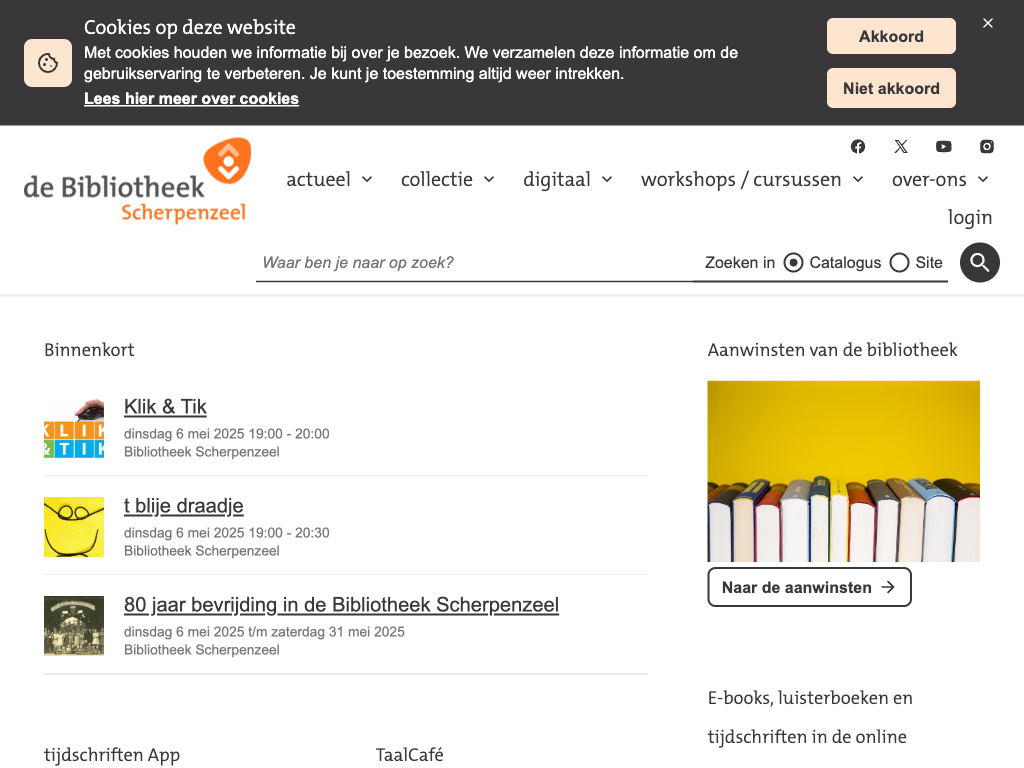Click de Bibliotheek Scherpenzeel logo

click(137, 182)
